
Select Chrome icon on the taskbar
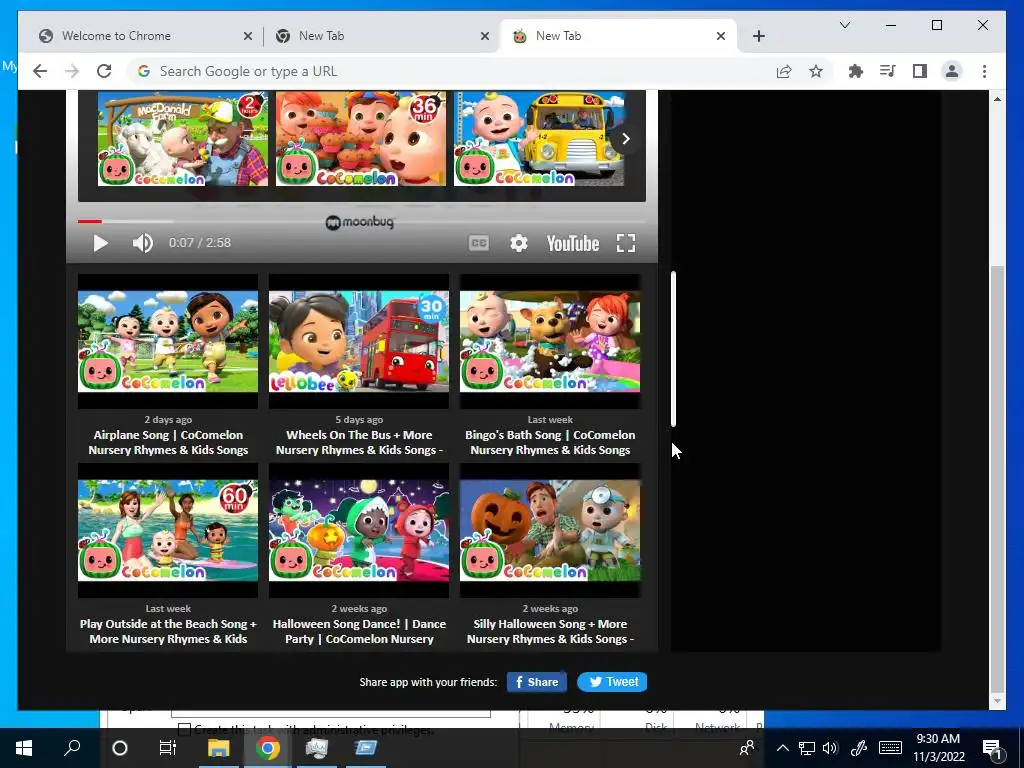tap(267, 748)
